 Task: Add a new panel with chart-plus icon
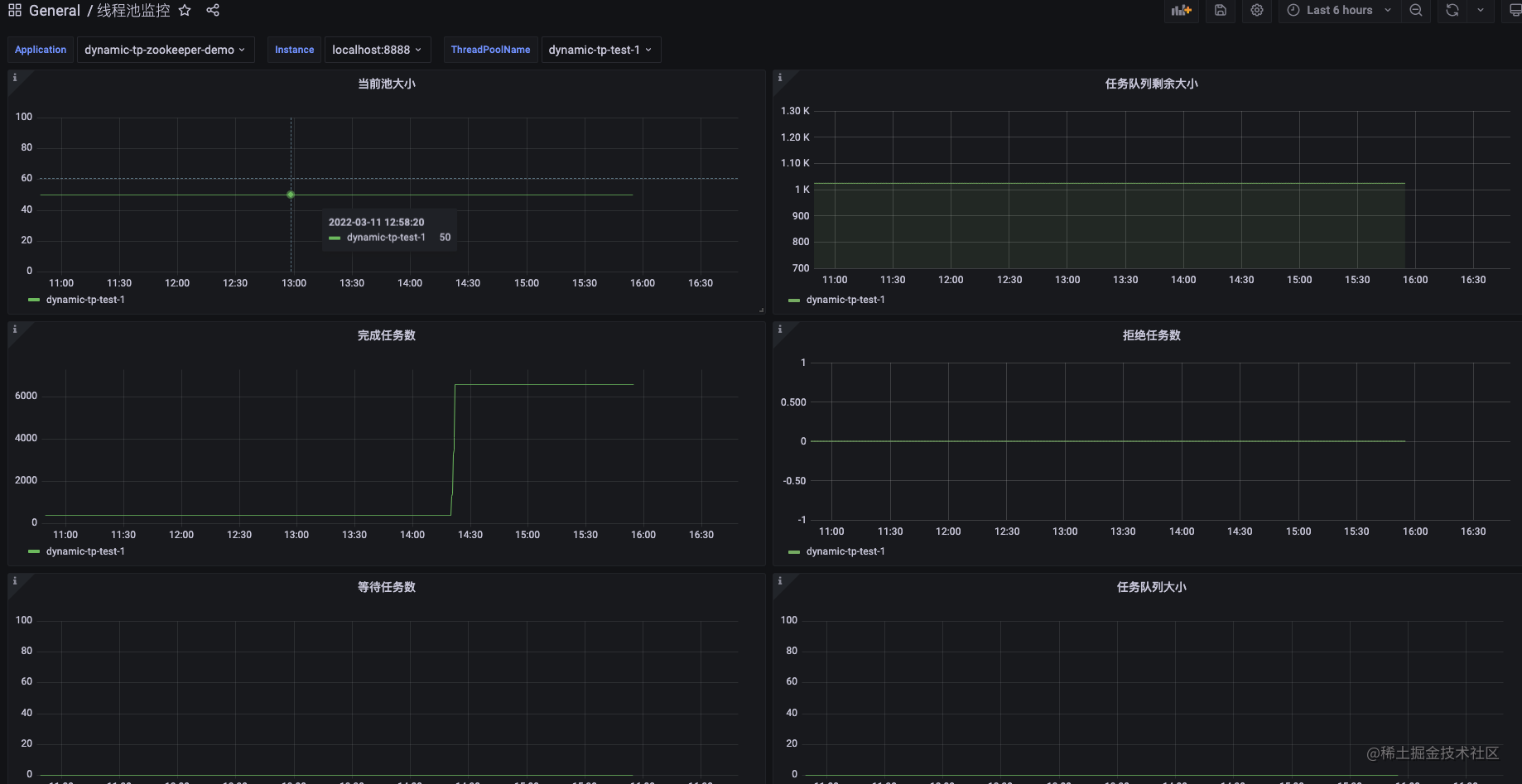(x=1181, y=11)
